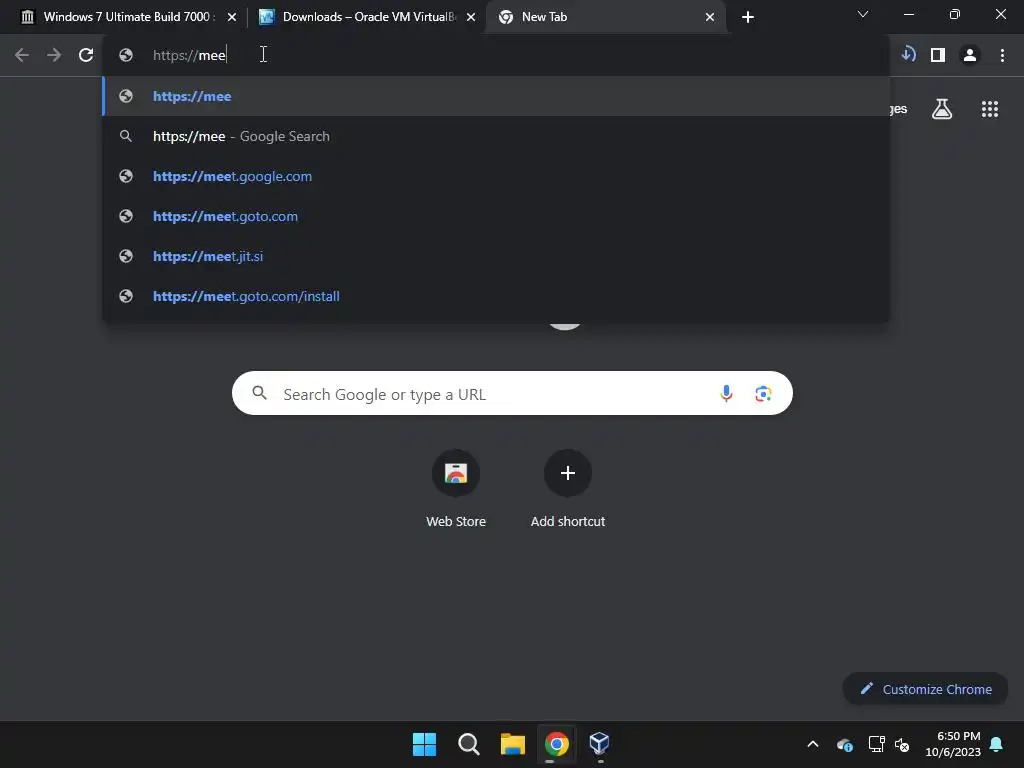The height and width of the screenshot is (768, 1024).
Task: Close the New Tab tab
Action: 710,18
